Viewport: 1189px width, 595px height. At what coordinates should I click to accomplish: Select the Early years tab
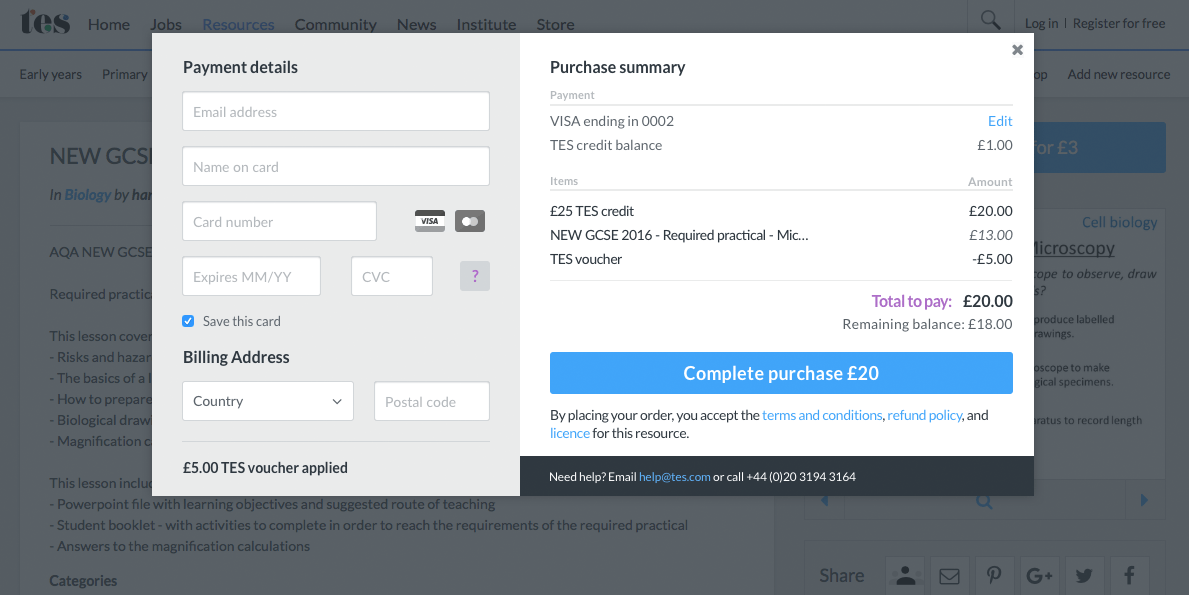pyautogui.click(x=51, y=74)
